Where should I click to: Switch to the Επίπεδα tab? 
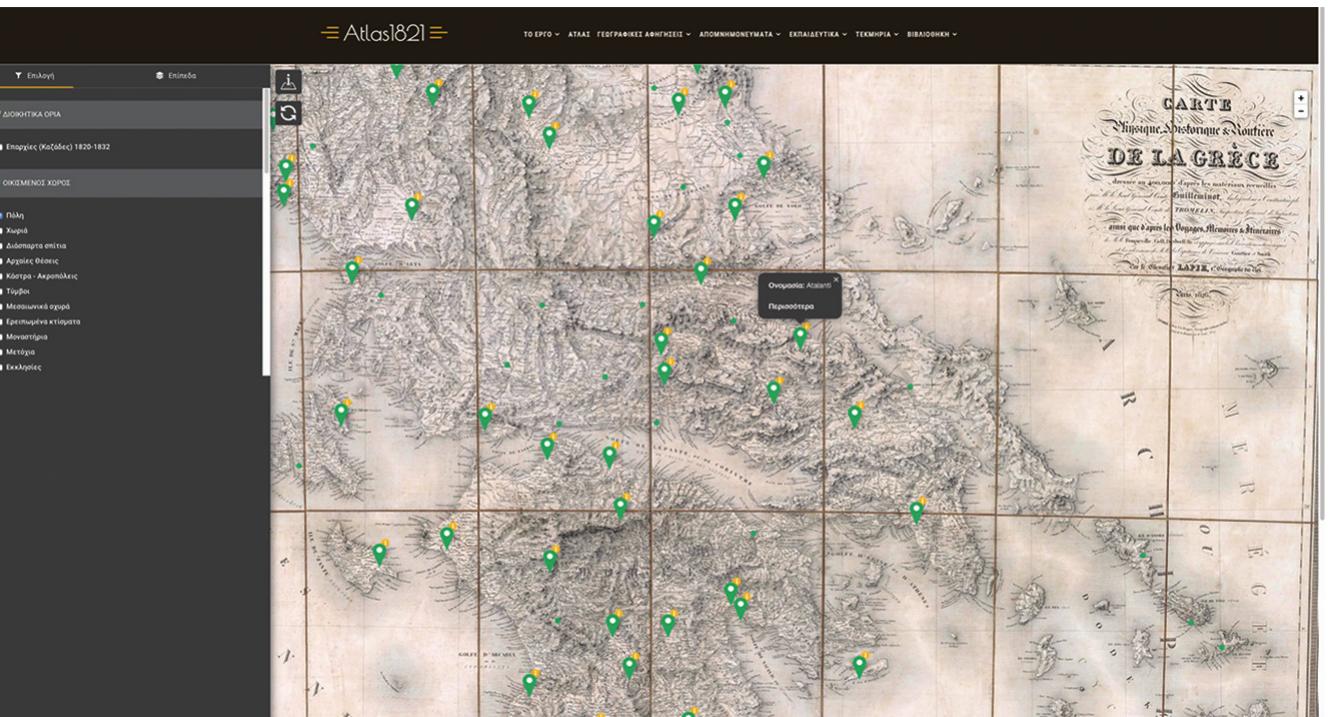(176, 75)
